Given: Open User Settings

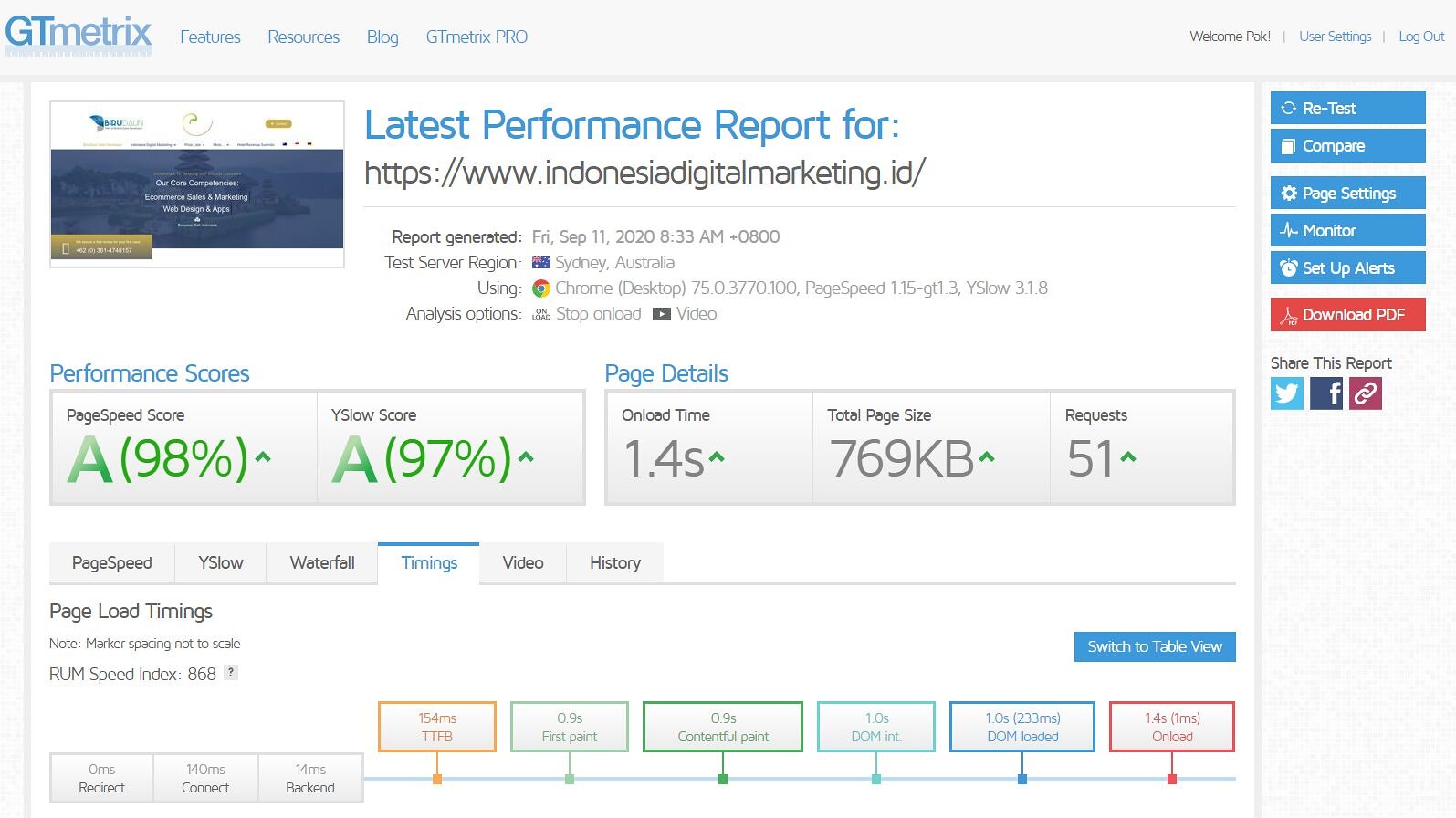Looking at the screenshot, I should click(1335, 37).
